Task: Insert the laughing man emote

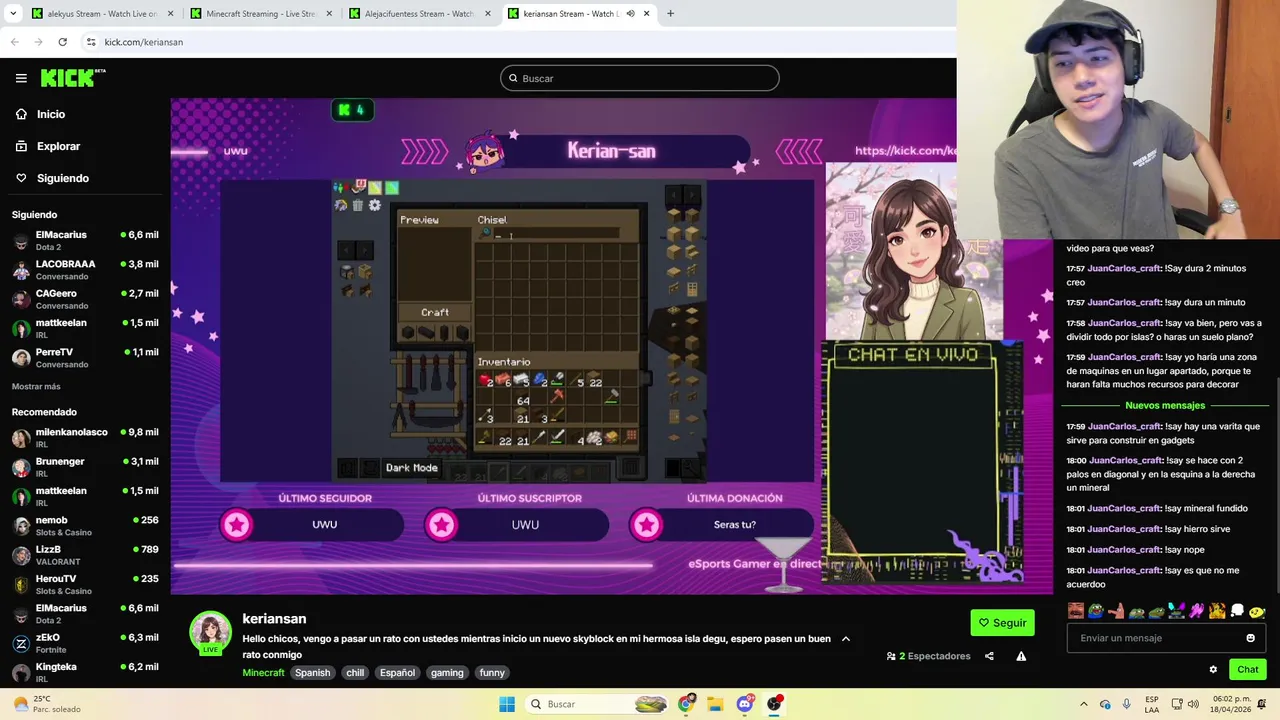Action: click(1075, 610)
